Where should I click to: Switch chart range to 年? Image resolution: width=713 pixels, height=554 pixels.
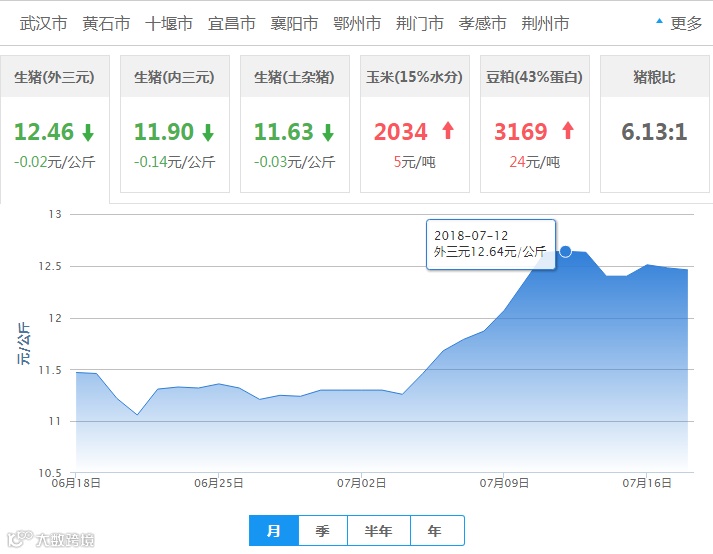(x=437, y=530)
